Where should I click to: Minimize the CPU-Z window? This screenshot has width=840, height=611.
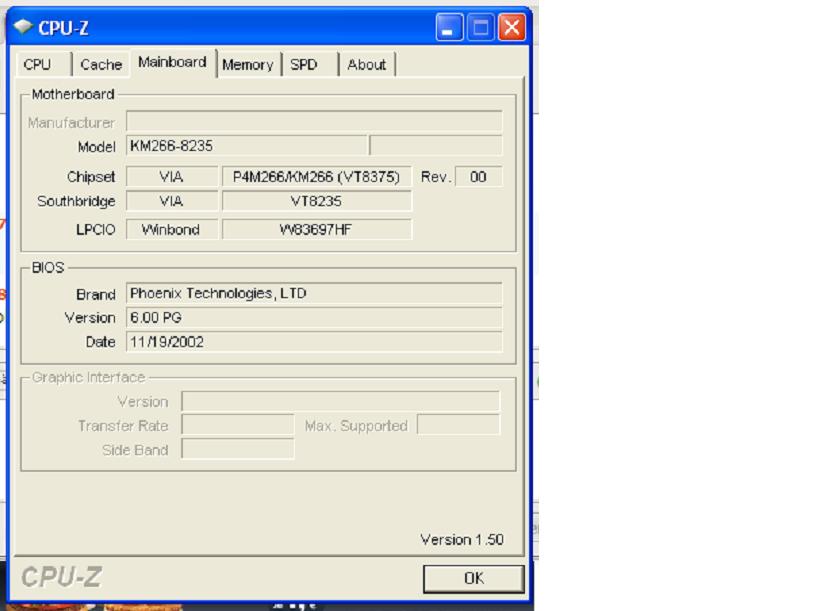click(449, 27)
